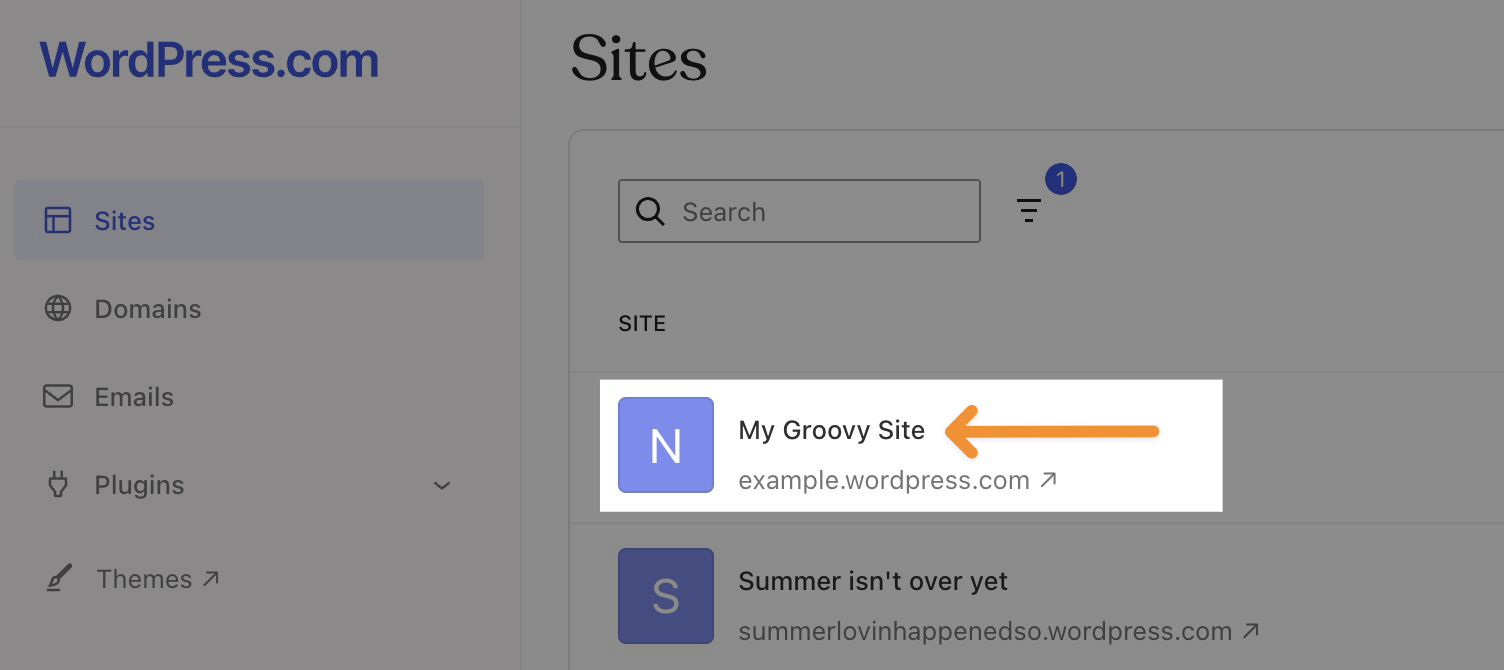Open the WordPress.com logo link
Screen dimensions: 1504x670
click(x=209, y=60)
